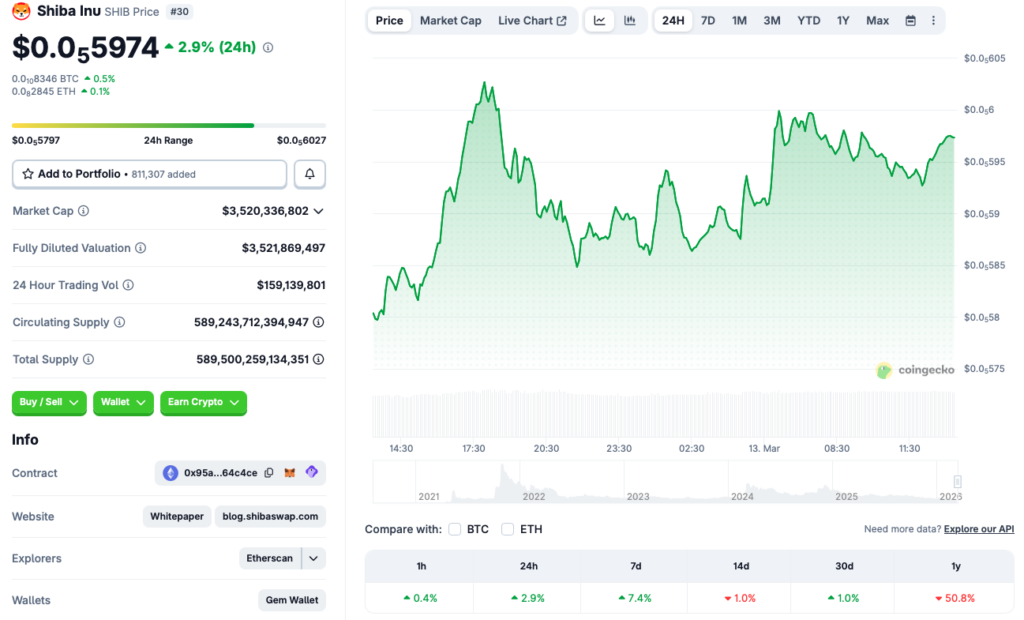The width and height of the screenshot is (1024, 620).
Task: Click the Ethereum network icon beside the contract
Action: click(170, 473)
